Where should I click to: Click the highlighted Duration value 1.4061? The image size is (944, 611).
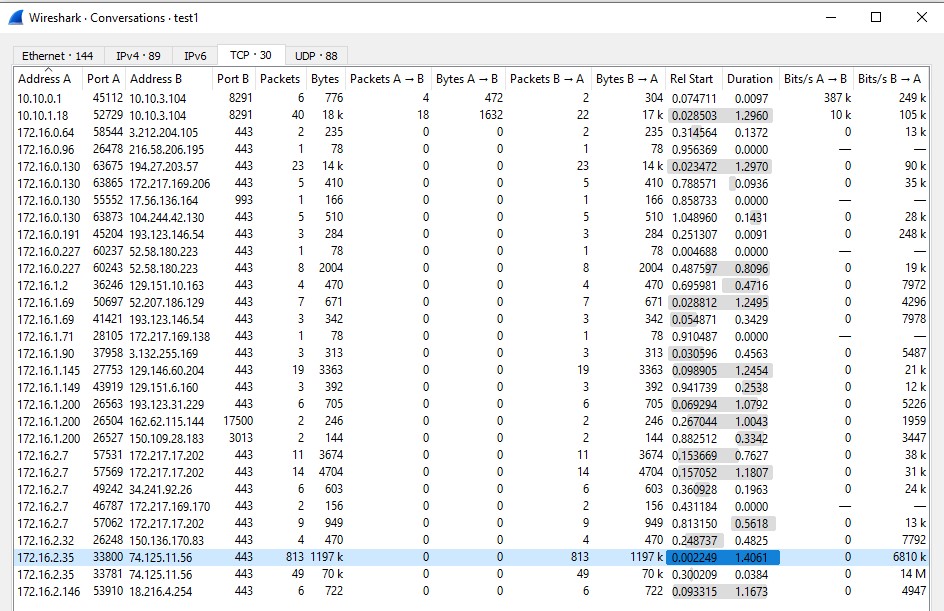pyautogui.click(x=751, y=557)
